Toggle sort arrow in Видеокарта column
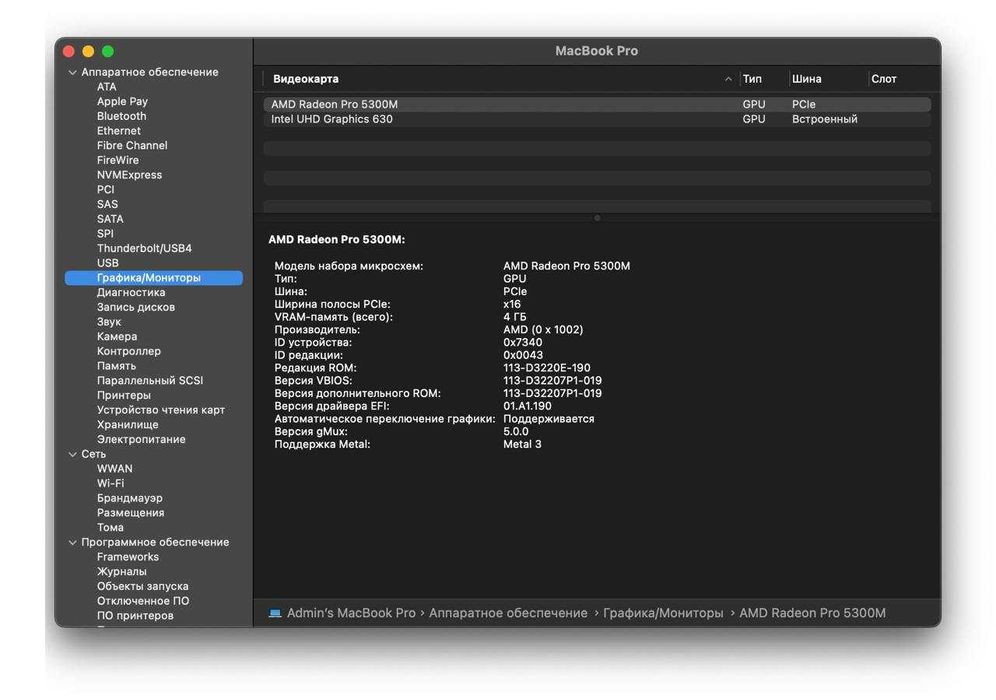This screenshot has width=996, height=700. (728, 79)
